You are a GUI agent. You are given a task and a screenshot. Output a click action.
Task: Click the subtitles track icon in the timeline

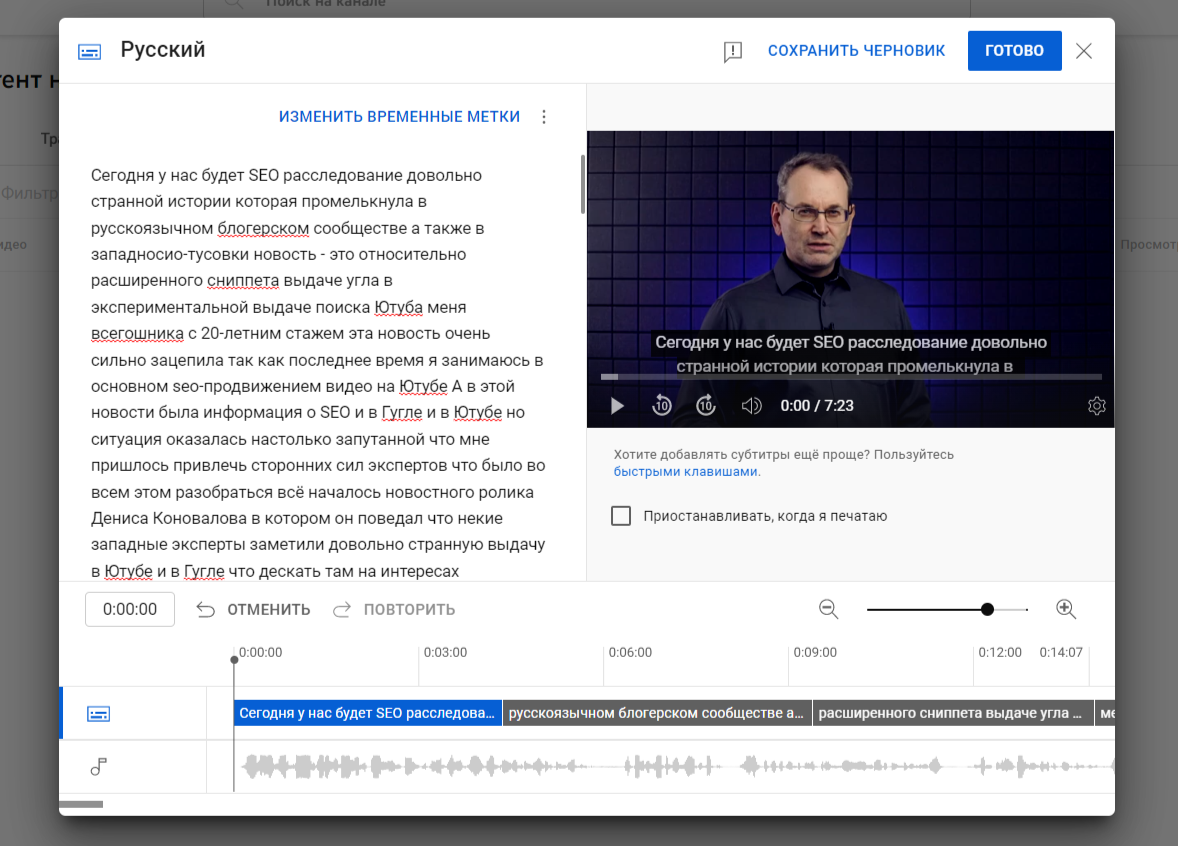click(97, 712)
